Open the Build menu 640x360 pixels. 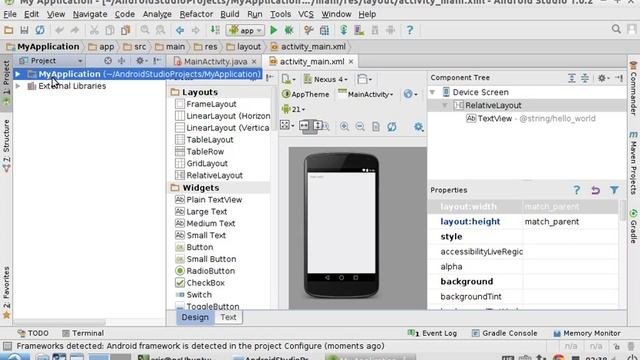click(x=230, y=14)
